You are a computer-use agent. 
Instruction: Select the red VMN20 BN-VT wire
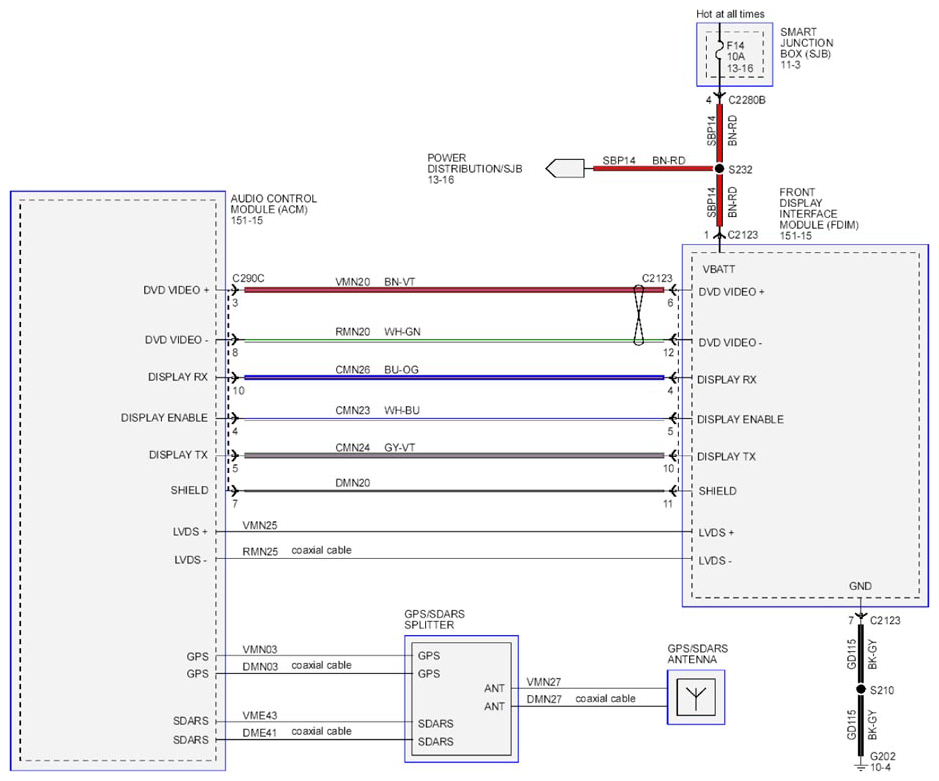pos(454,290)
